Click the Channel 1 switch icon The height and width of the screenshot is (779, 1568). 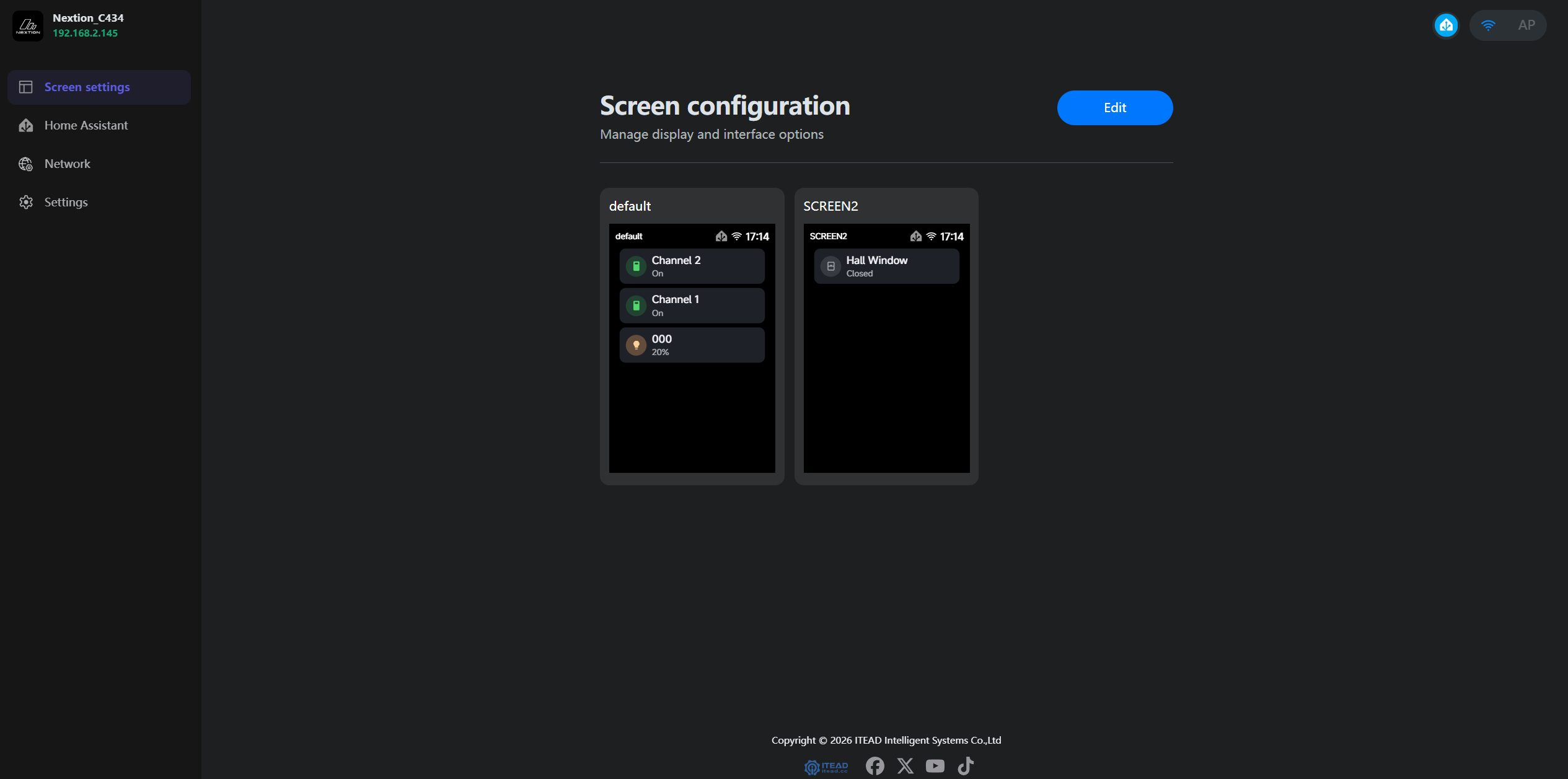[636, 306]
